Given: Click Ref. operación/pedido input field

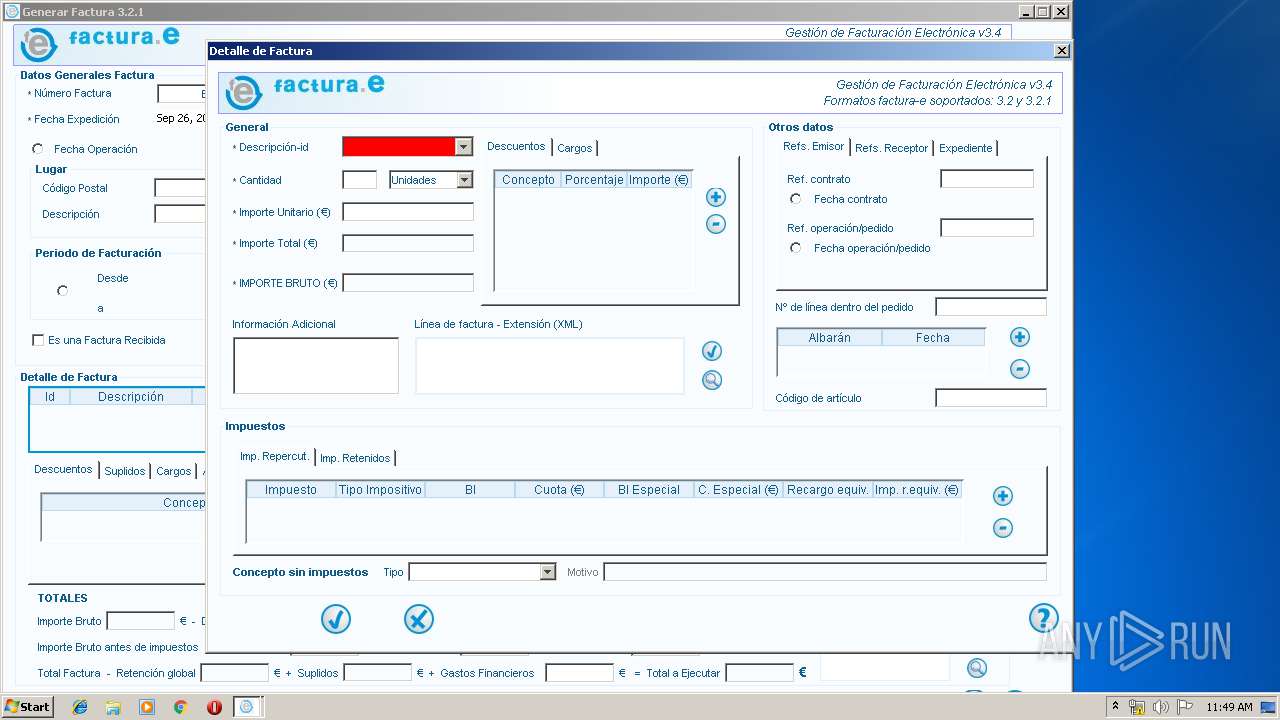Looking at the screenshot, I should tap(987, 228).
